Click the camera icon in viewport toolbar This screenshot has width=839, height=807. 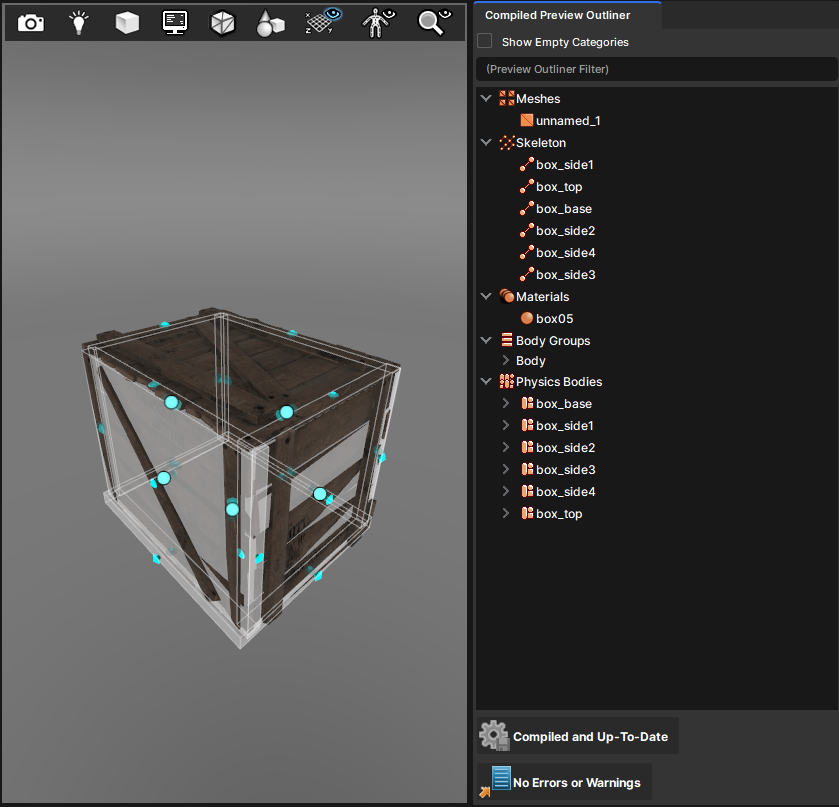point(31,22)
